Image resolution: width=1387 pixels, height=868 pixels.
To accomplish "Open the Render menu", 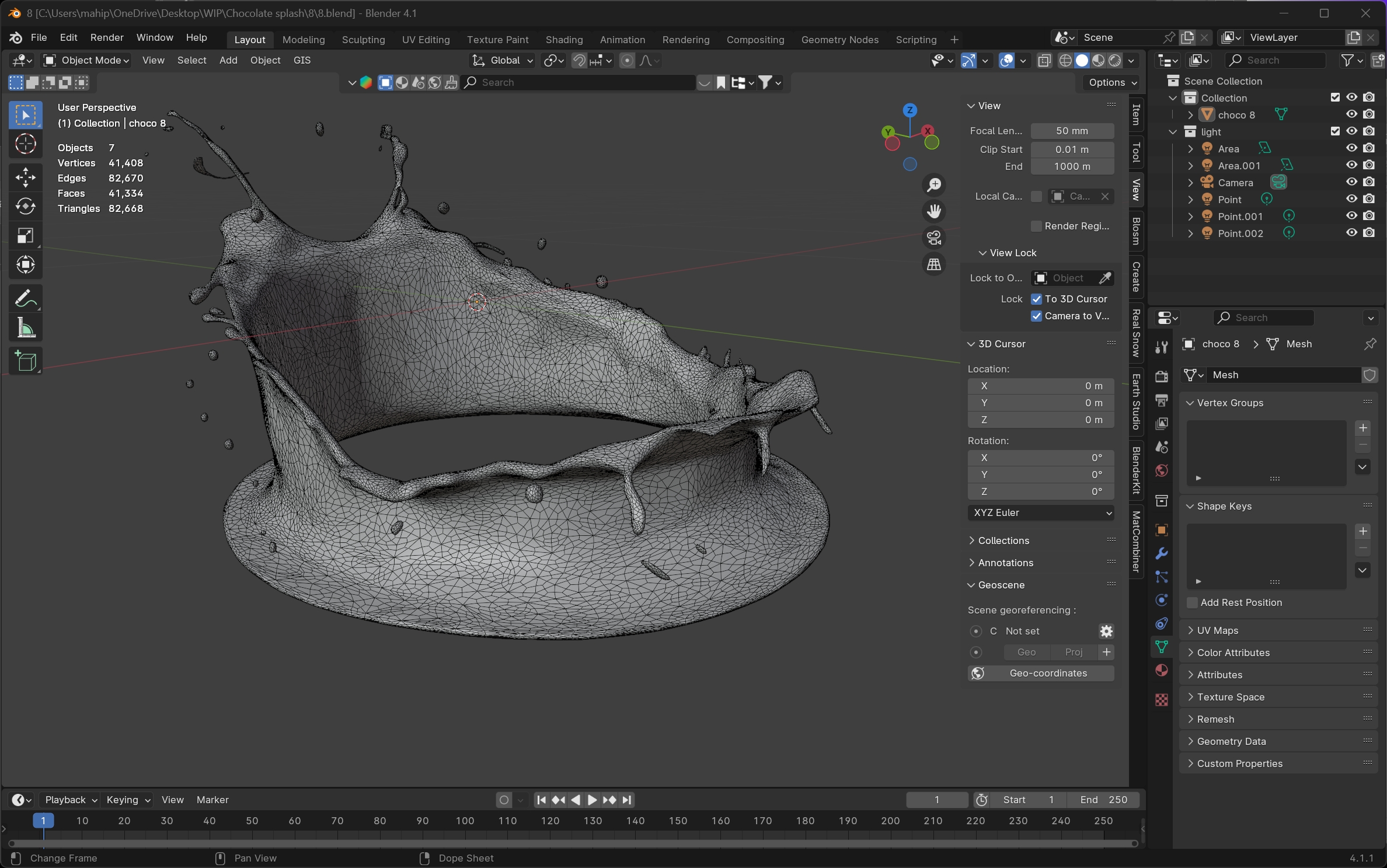I will click(107, 37).
